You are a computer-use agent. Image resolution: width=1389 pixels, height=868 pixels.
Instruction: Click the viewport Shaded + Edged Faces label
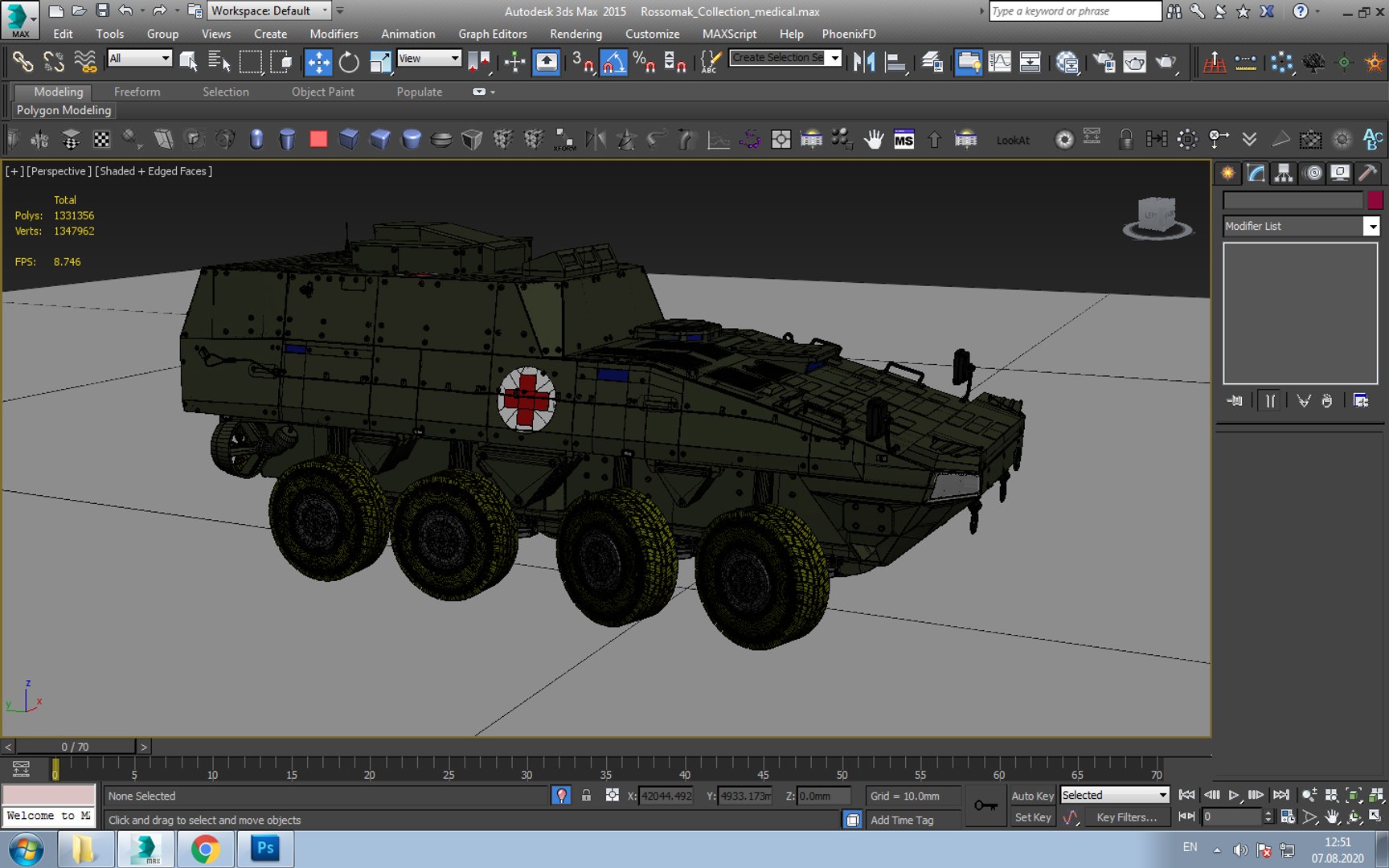[154, 171]
